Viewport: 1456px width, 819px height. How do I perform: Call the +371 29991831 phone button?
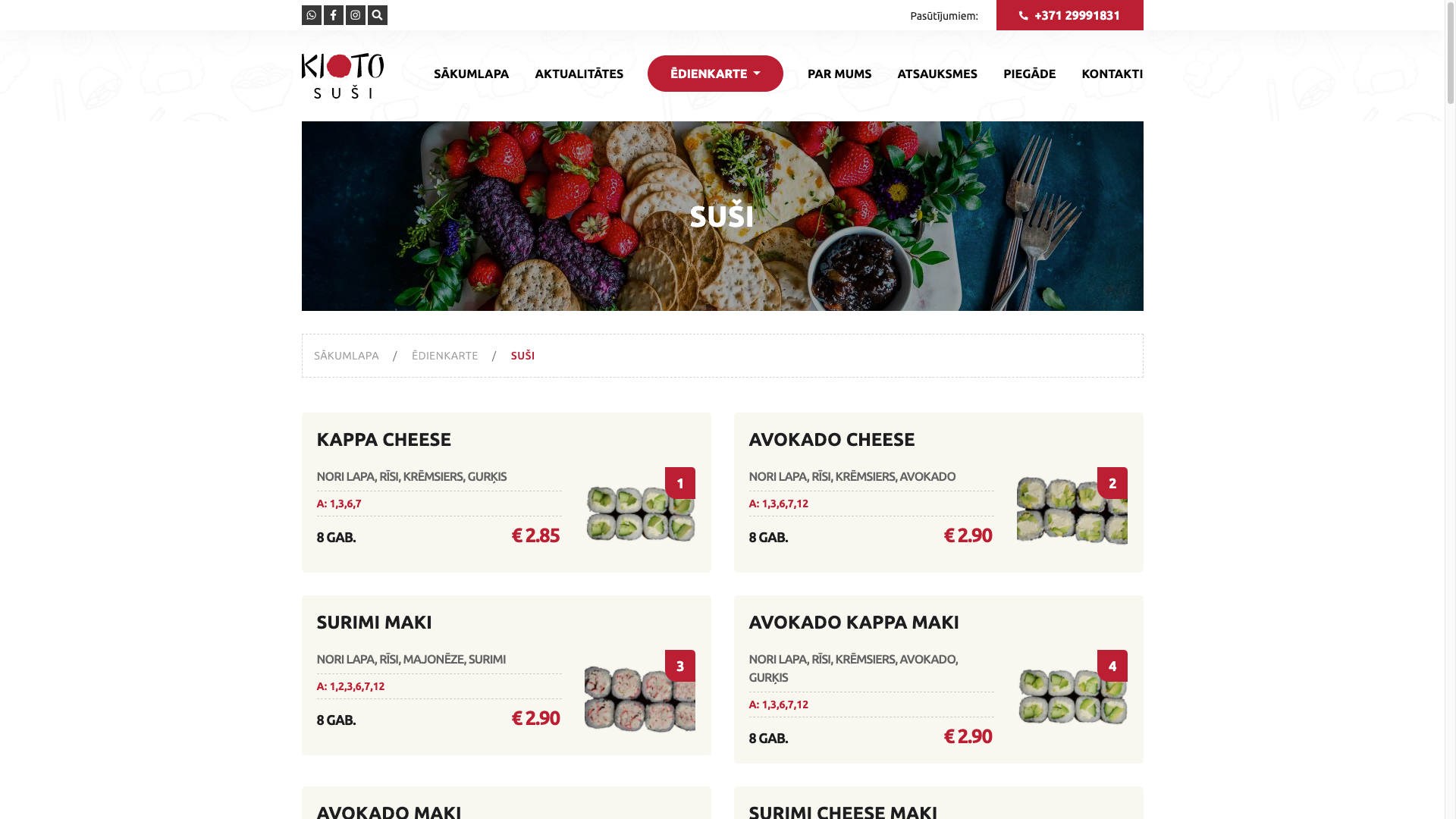point(1069,15)
